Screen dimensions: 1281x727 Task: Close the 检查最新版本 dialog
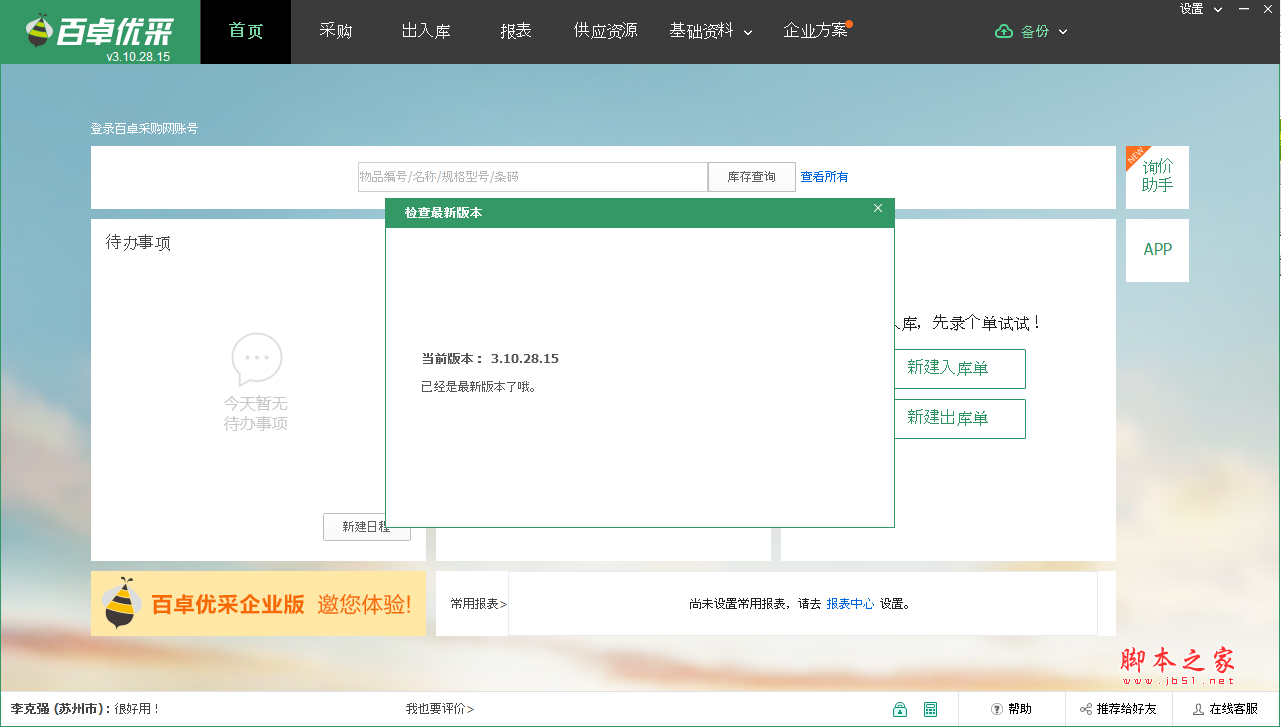[x=878, y=208]
